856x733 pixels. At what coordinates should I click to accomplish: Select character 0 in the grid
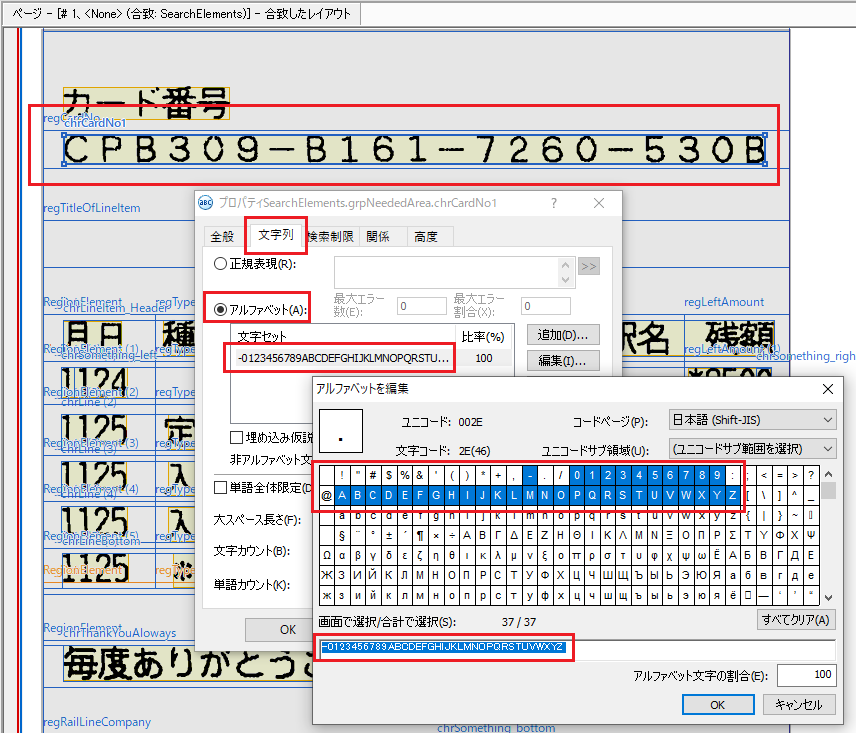(576, 475)
